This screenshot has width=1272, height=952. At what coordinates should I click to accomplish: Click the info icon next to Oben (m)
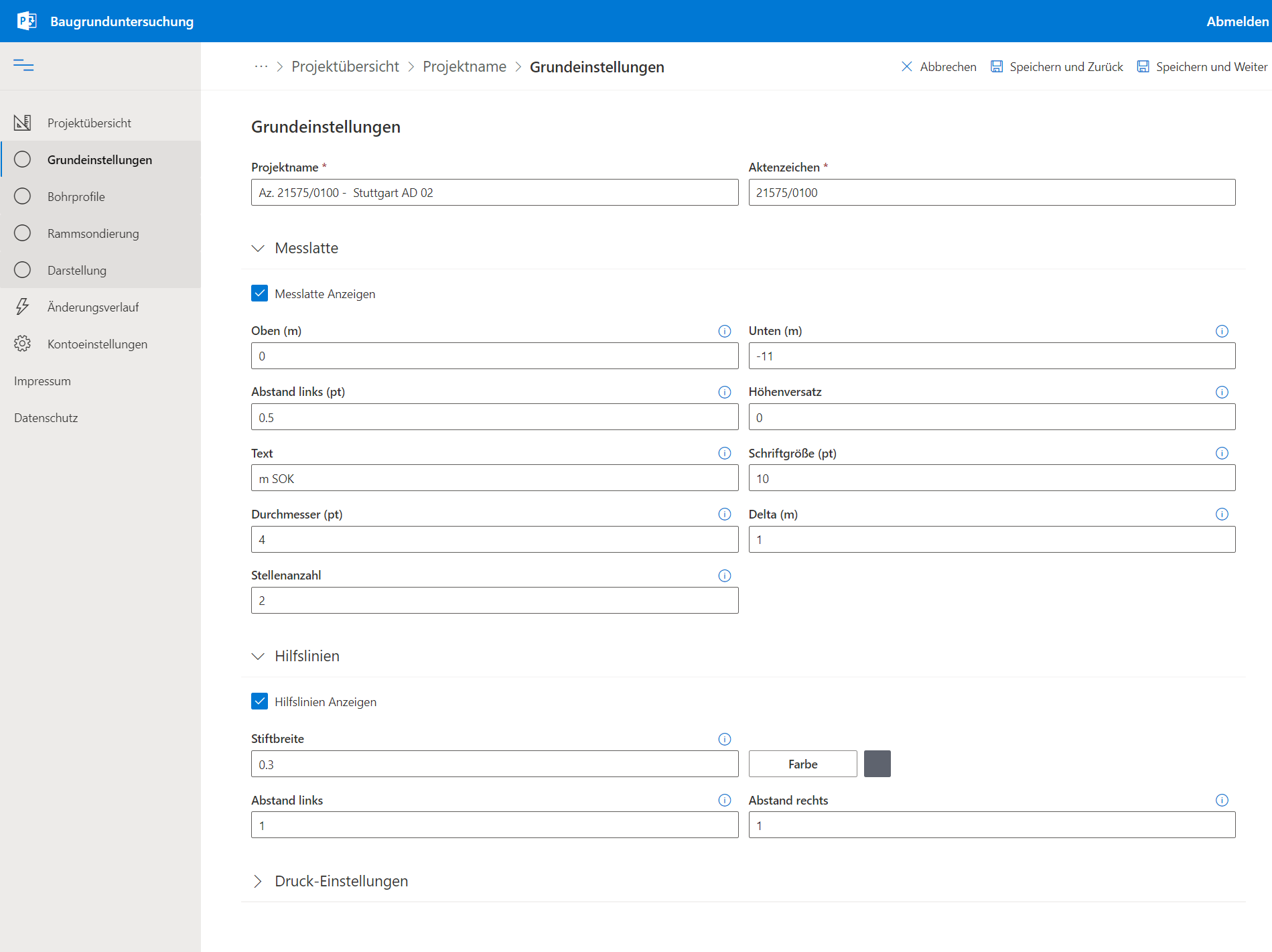(x=724, y=331)
